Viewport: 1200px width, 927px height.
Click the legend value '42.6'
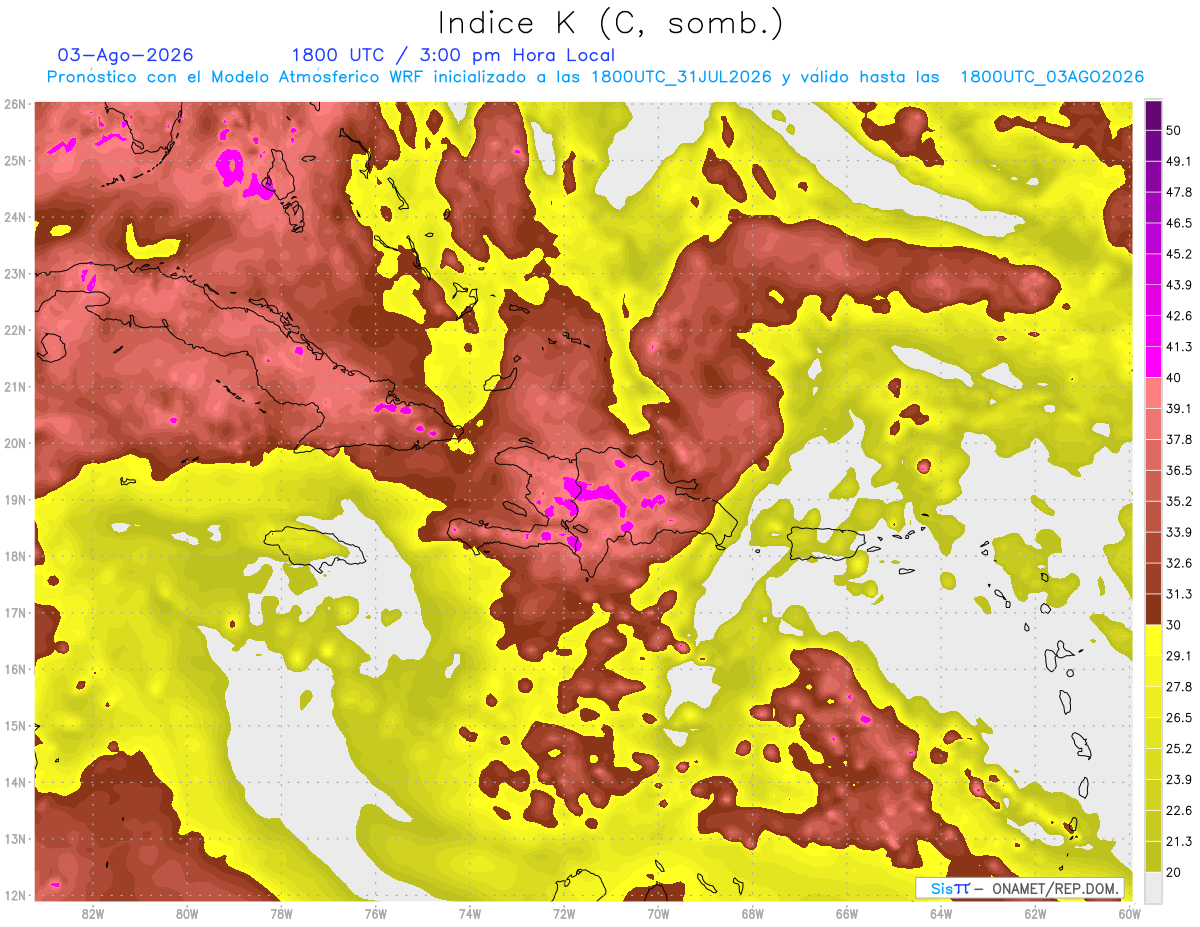pyautogui.click(x=1180, y=316)
